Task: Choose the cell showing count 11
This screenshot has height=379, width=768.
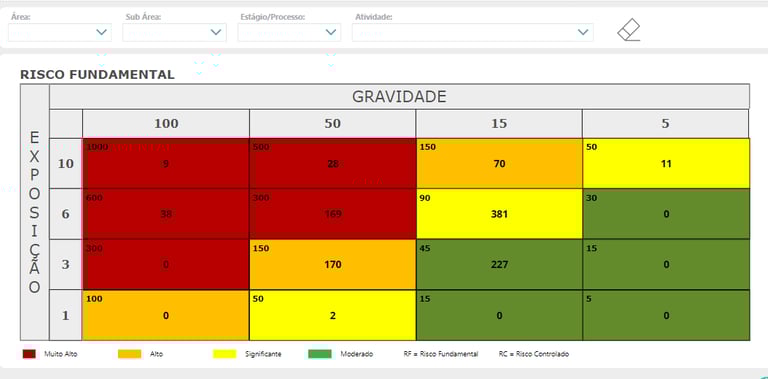Action: (x=666, y=164)
